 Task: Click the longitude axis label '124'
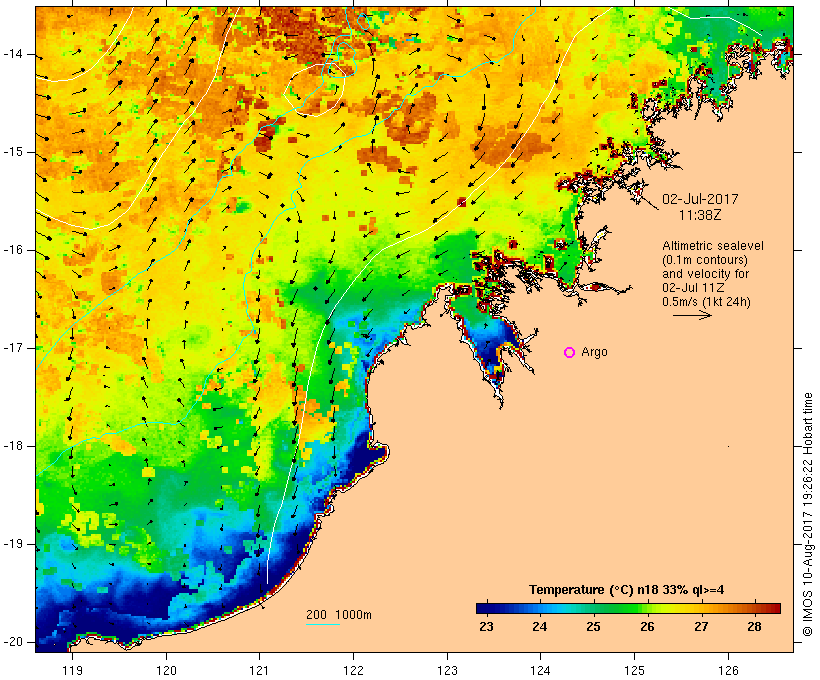pos(540,670)
